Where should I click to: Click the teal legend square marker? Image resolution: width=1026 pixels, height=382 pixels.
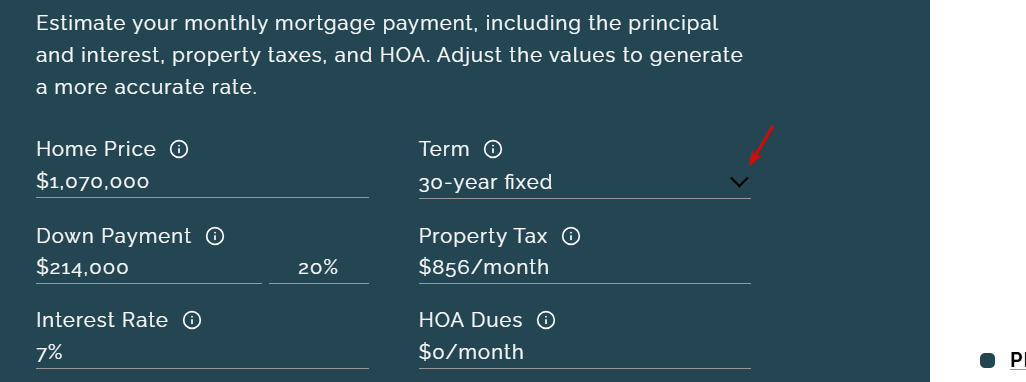click(987, 360)
